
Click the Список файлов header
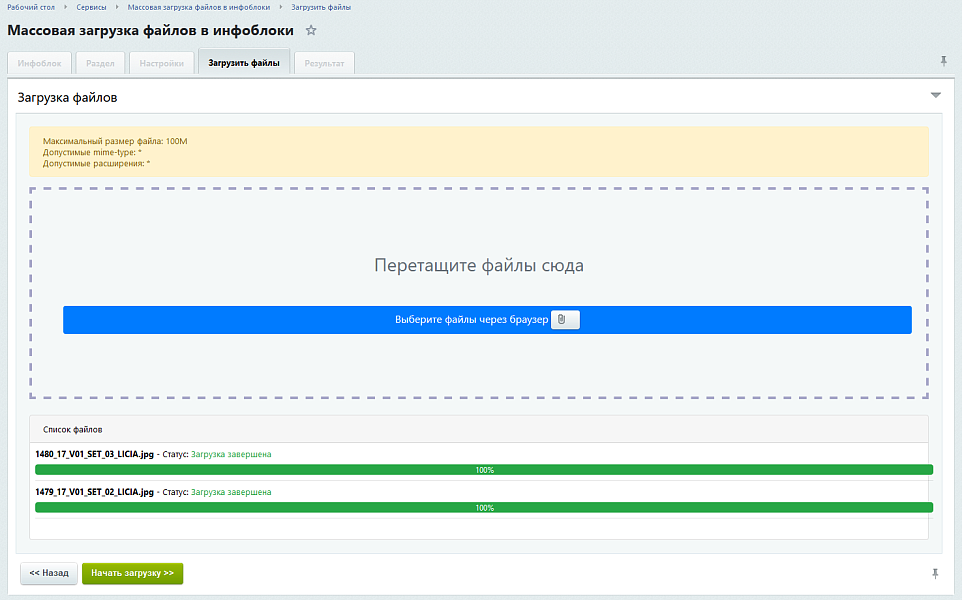[x=479, y=429]
